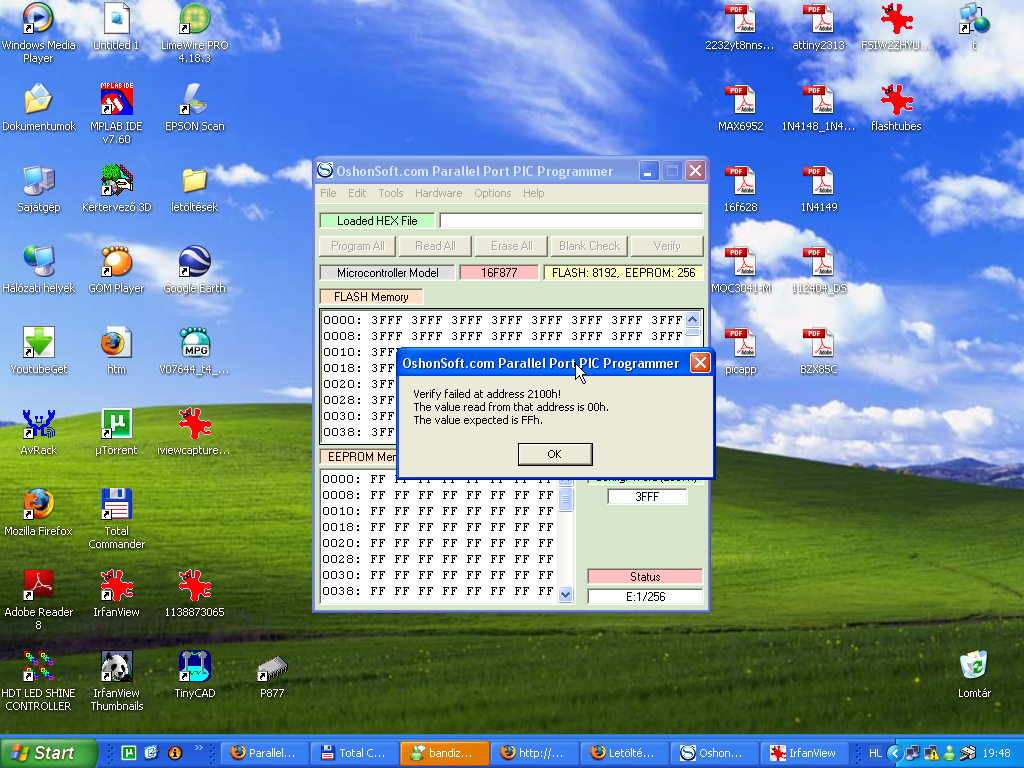Open the attiny2313 PDF file
The height and width of the screenshot is (768, 1024).
point(818,26)
